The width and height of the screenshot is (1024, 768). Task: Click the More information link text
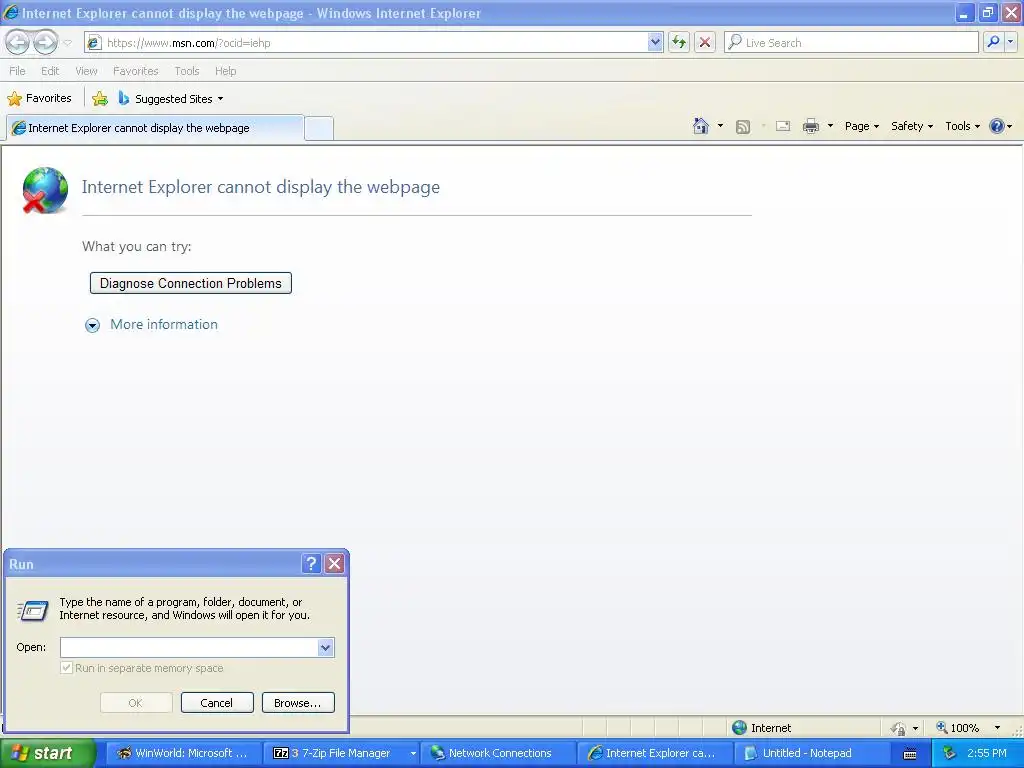[x=164, y=325]
